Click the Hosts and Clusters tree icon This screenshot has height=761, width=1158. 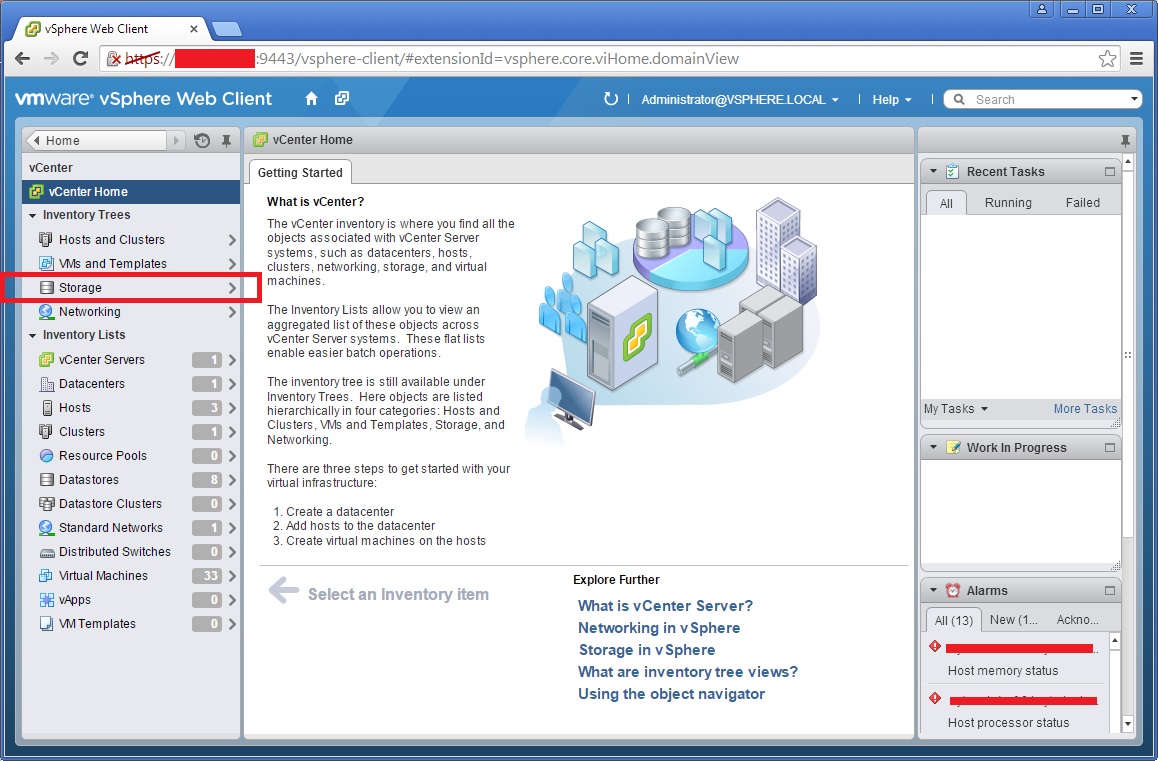(46, 239)
